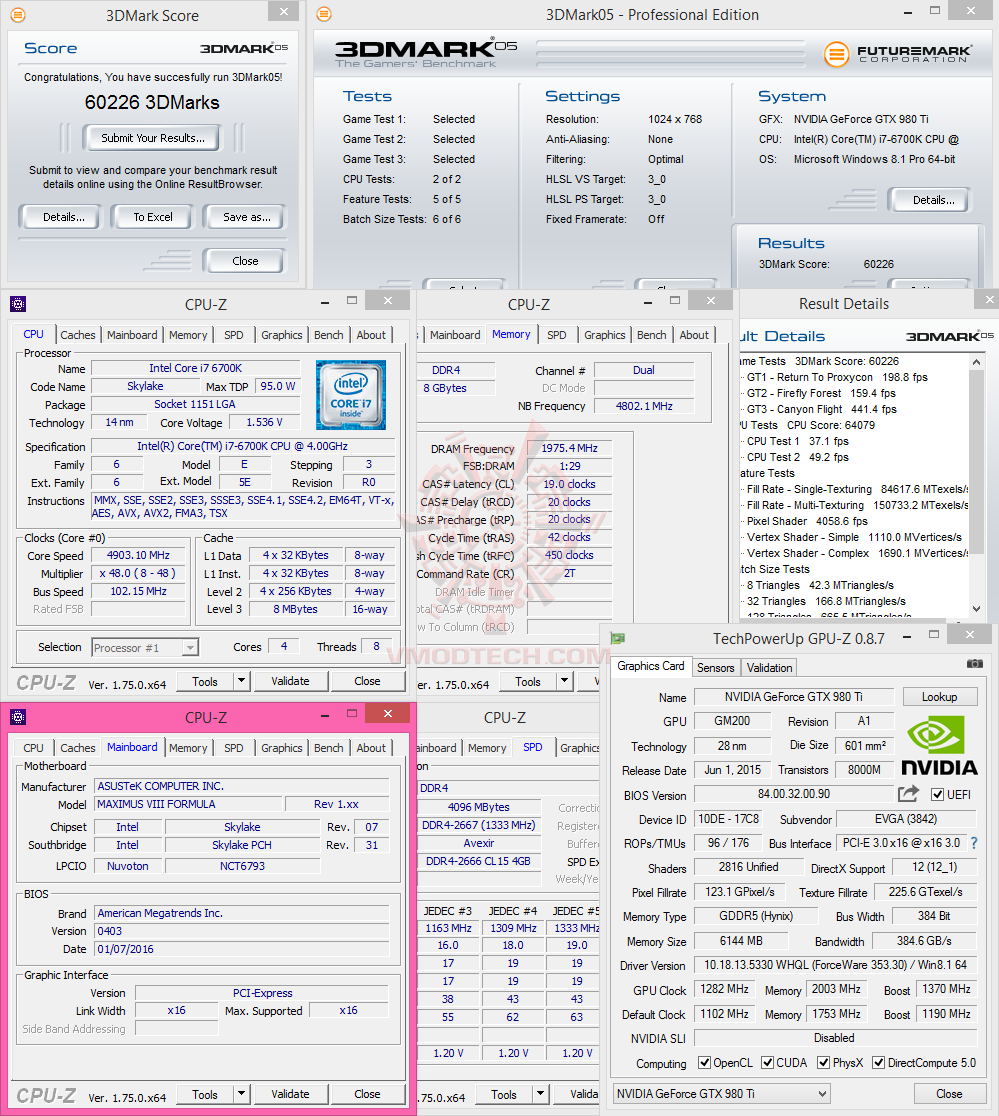This screenshot has width=999, height=1116.
Task: Click the BIOS date 01/07/2016
Action: 242,949
